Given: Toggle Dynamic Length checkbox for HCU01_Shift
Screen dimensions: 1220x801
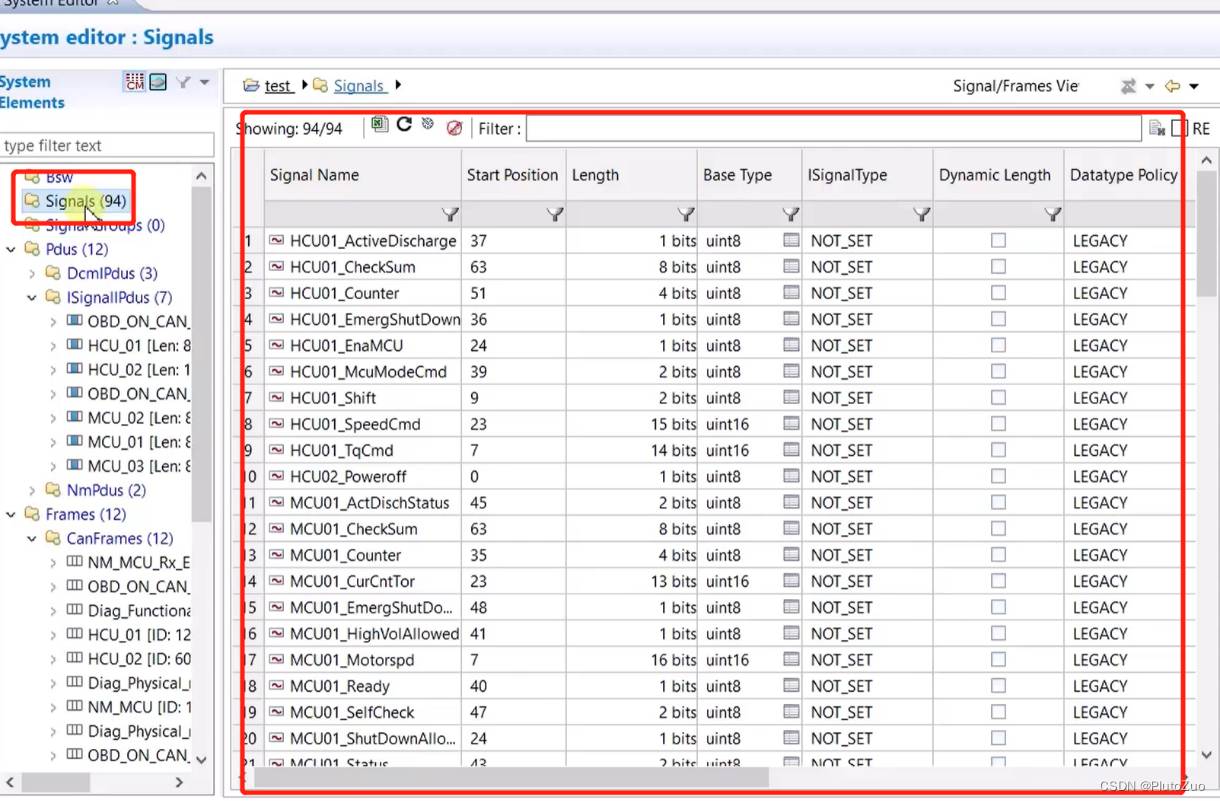Looking at the screenshot, I should pos(998,398).
